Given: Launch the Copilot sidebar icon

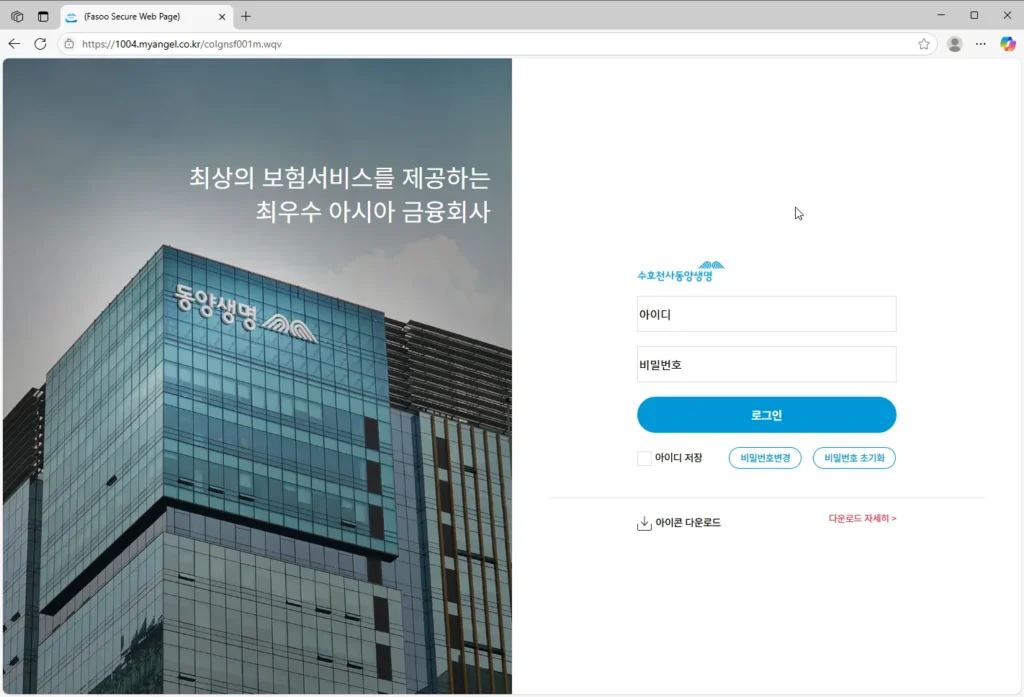Looking at the screenshot, I should pyautogui.click(x=1008, y=44).
